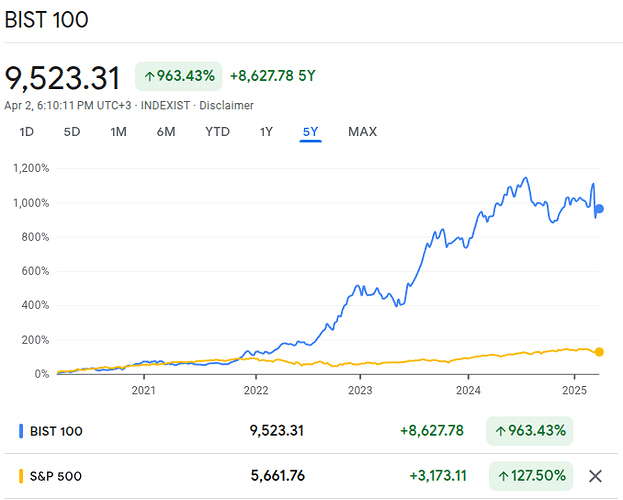Click the 963.43% gain badge near price
Viewport: 623px width, 500px height.
tap(179, 76)
